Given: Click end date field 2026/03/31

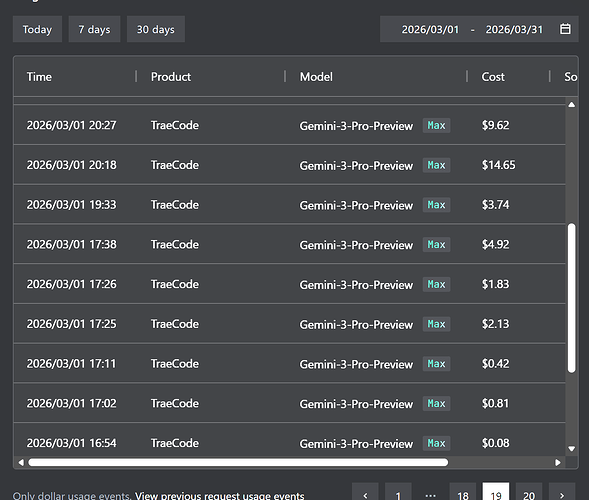Looking at the screenshot, I should click(x=514, y=29).
